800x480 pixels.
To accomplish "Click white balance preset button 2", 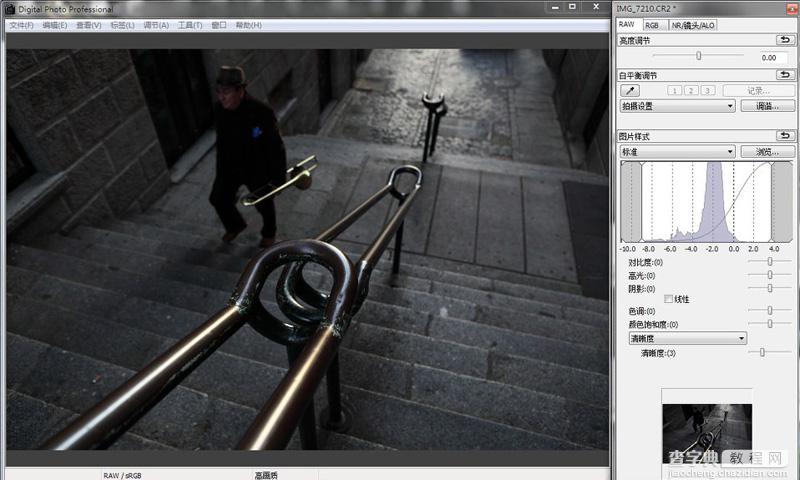I will tap(691, 91).
